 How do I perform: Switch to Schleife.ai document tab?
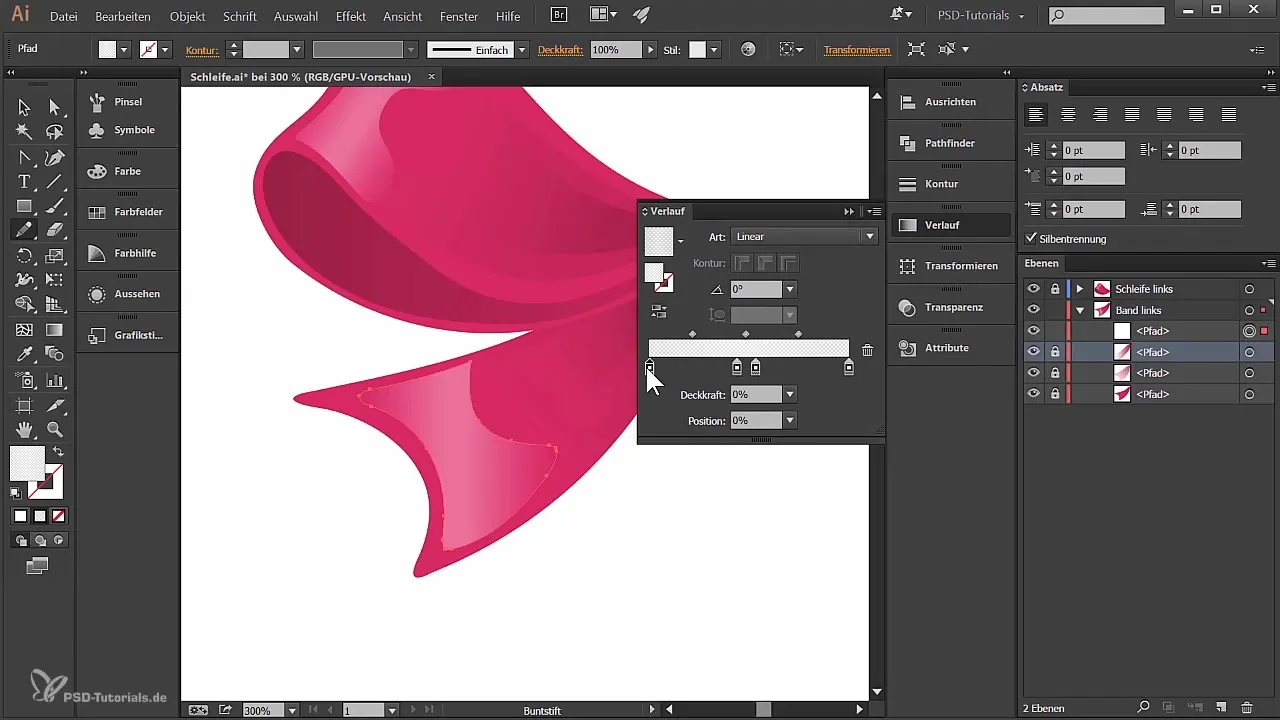coord(300,77)
